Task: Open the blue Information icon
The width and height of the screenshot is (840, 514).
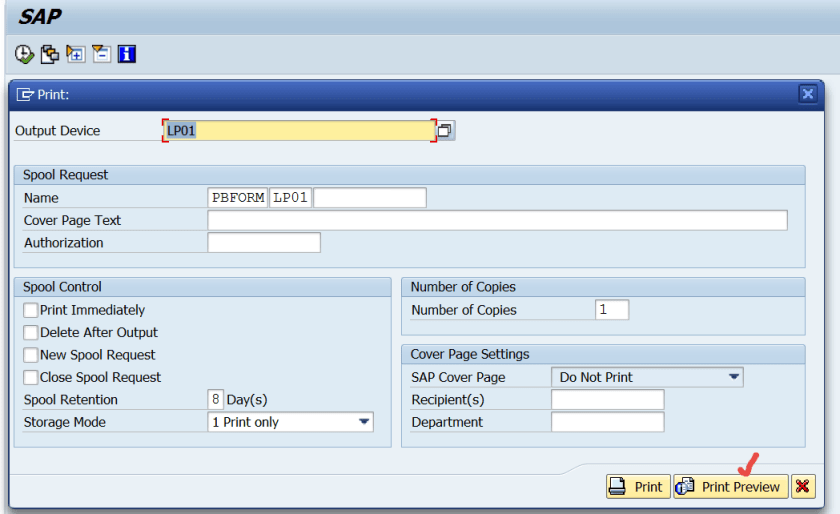Action: pyautogui.click(x=127, y=54)
